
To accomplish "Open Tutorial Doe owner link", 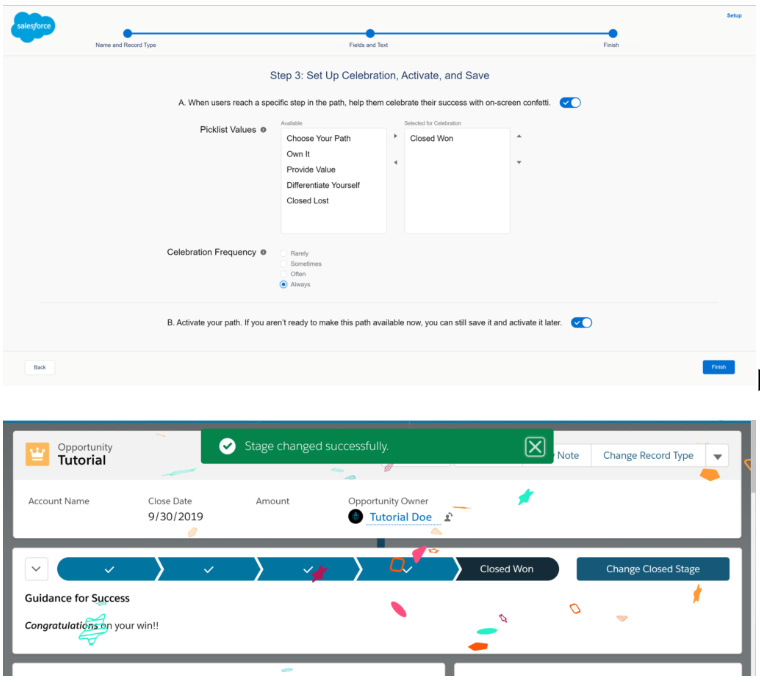I will pyautogui.click(x=400, y=517).
